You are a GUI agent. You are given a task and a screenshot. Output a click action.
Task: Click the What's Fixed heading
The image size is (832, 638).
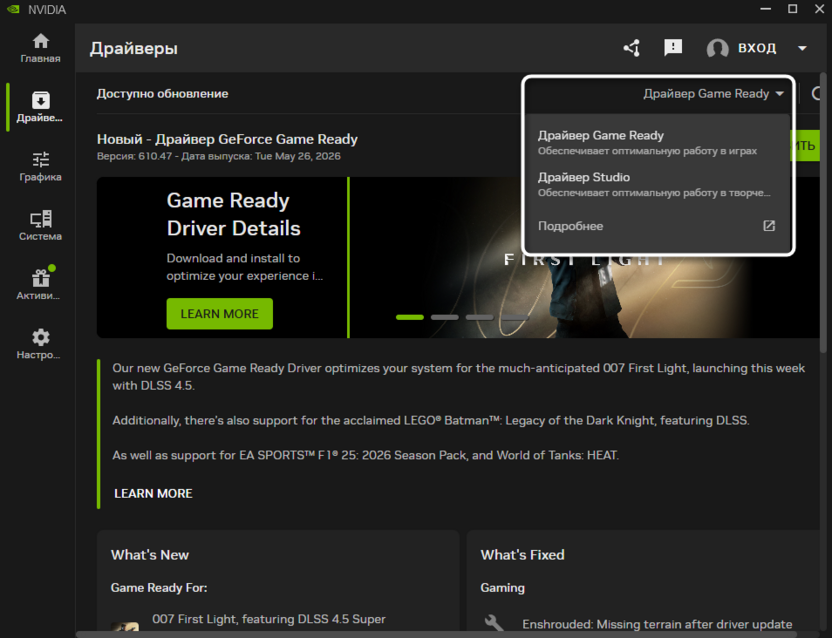click(x=523, y=555)
